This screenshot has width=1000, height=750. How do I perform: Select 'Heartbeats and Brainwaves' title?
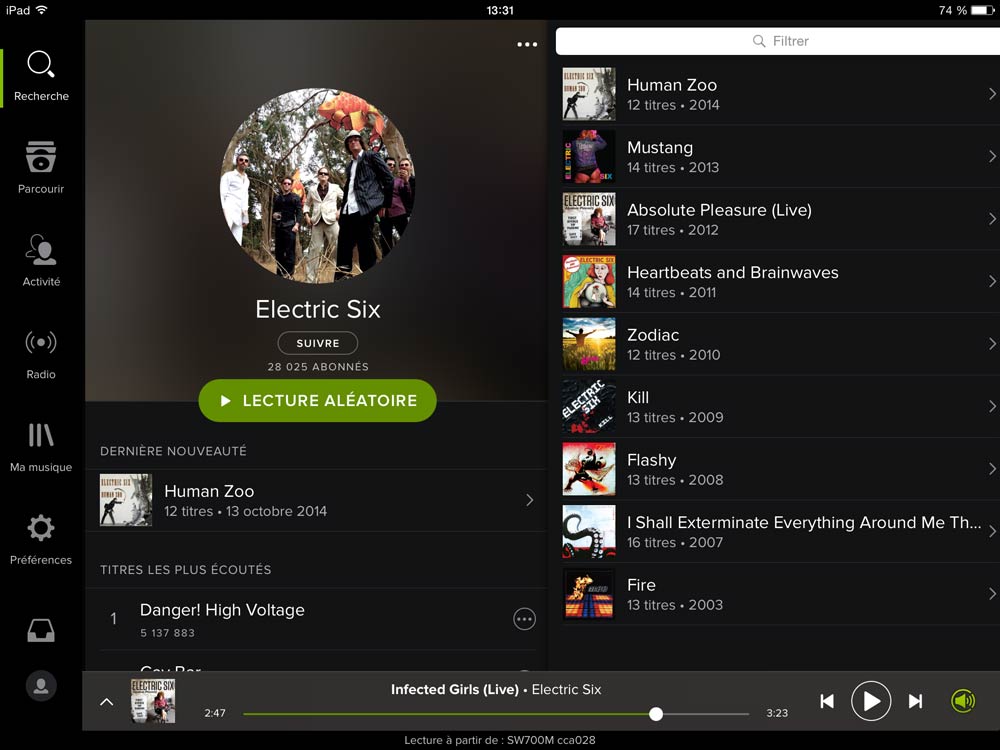click(732, 272)
